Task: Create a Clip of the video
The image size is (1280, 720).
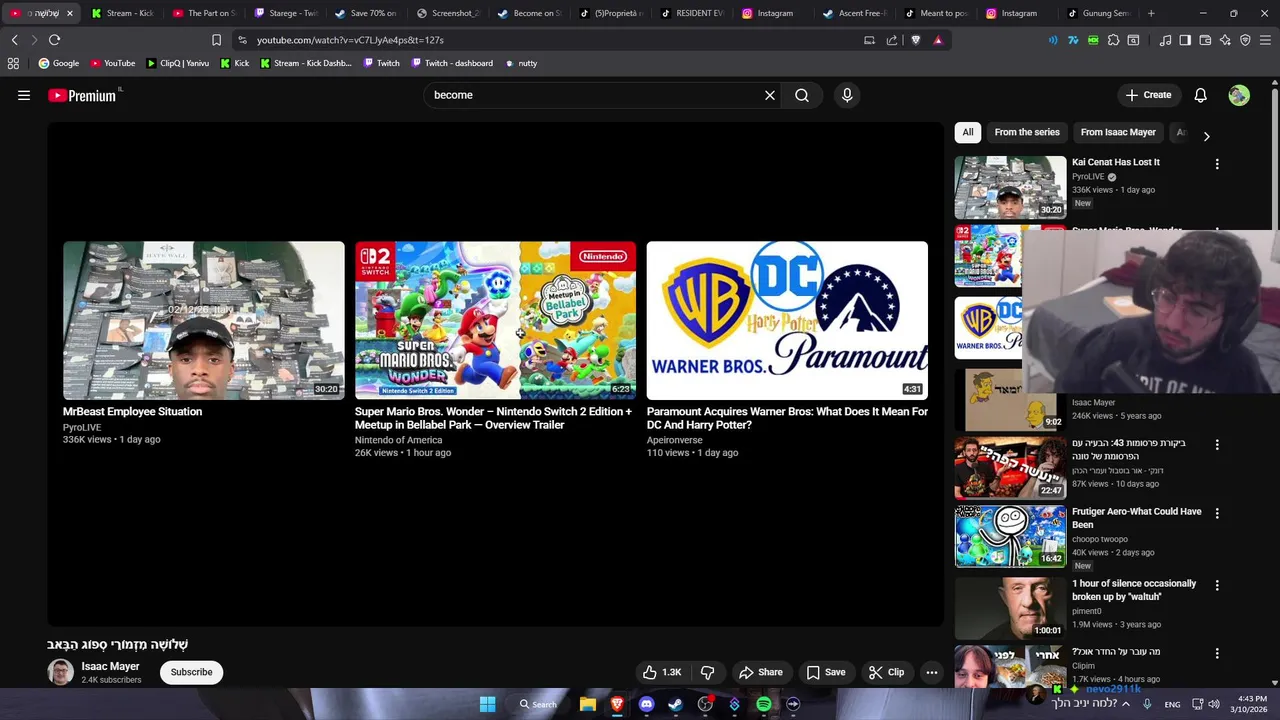Action: pyautogui.click(x=886, y=672)
